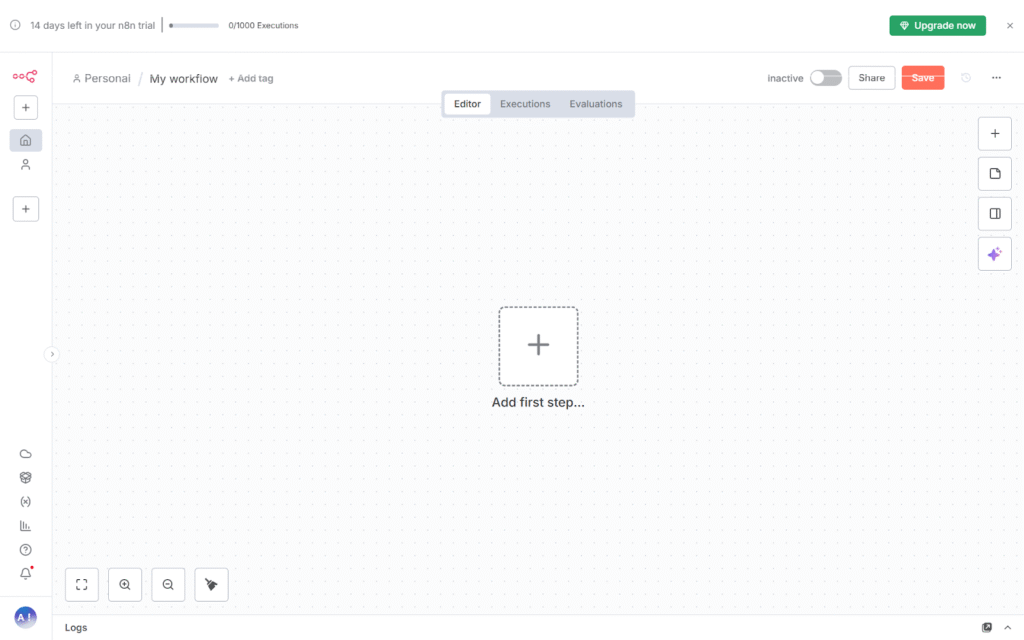Switch to the Executions tab
Viewport: 1024px width, 640px height.
525,104
